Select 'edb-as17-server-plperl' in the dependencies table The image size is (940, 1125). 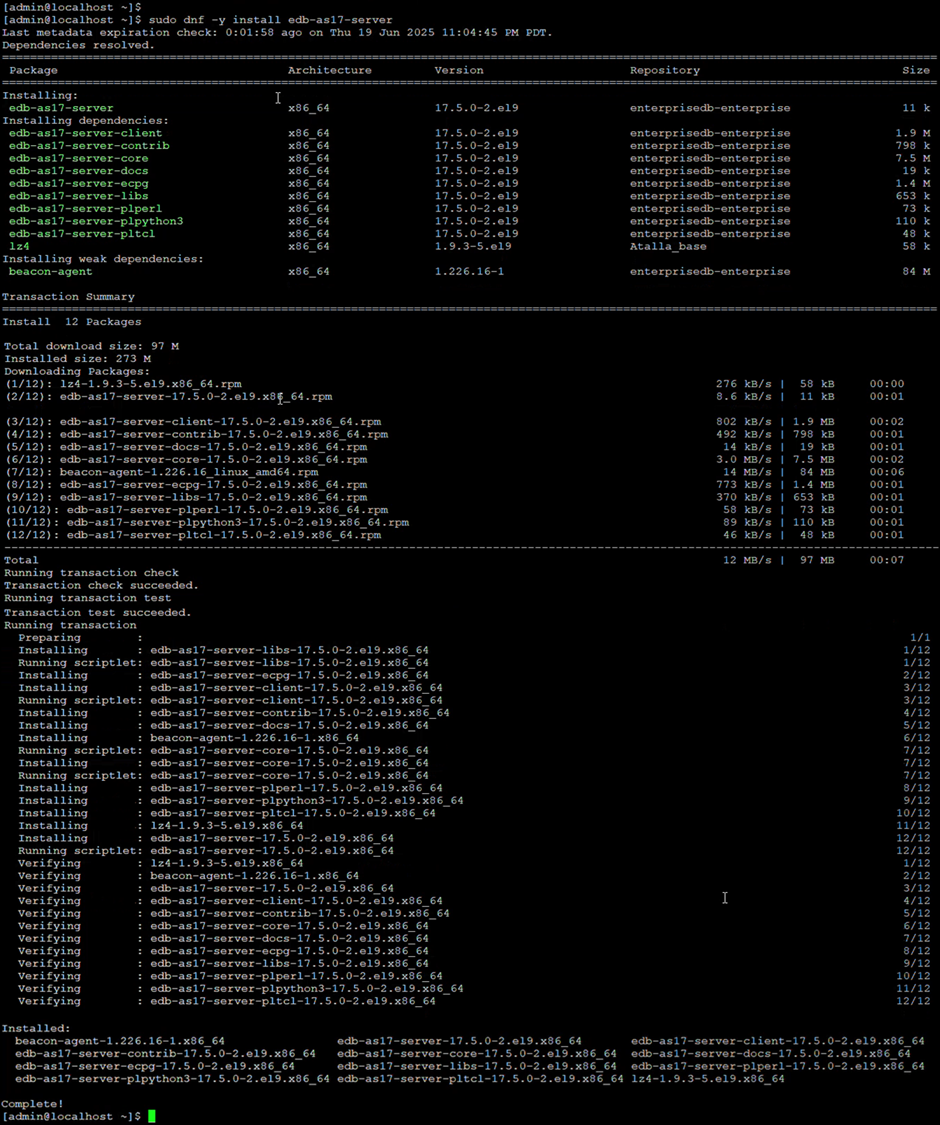point(85,209)
